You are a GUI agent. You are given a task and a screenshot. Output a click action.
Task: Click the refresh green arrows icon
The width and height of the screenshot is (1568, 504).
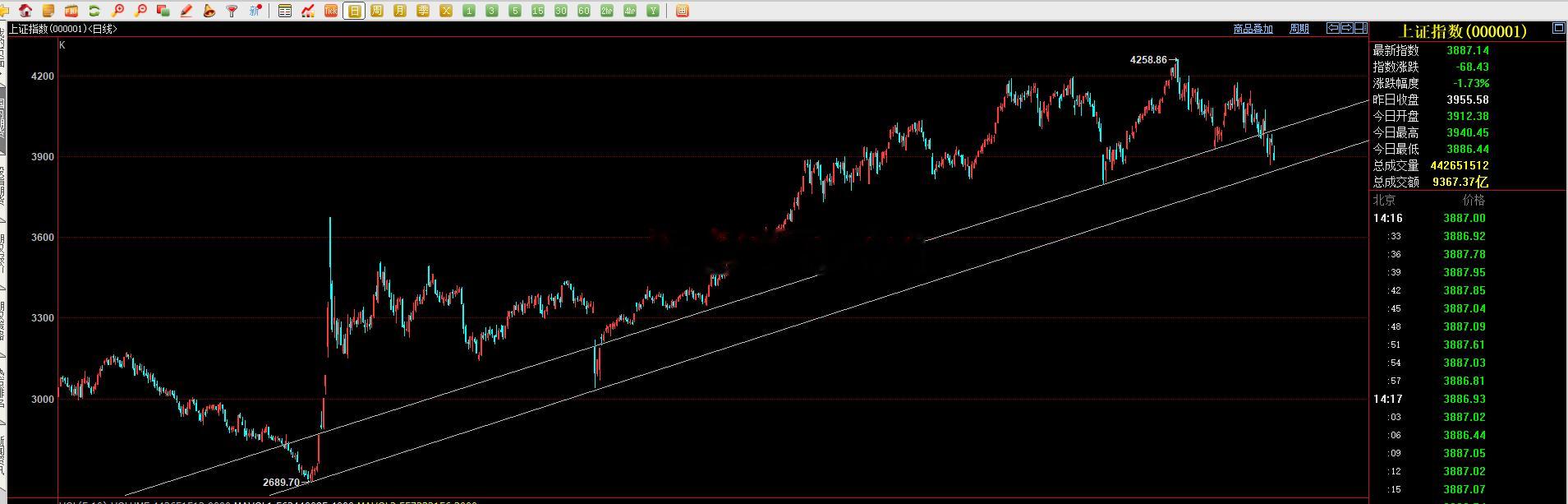pyautogui.click(x=94, y=11)
